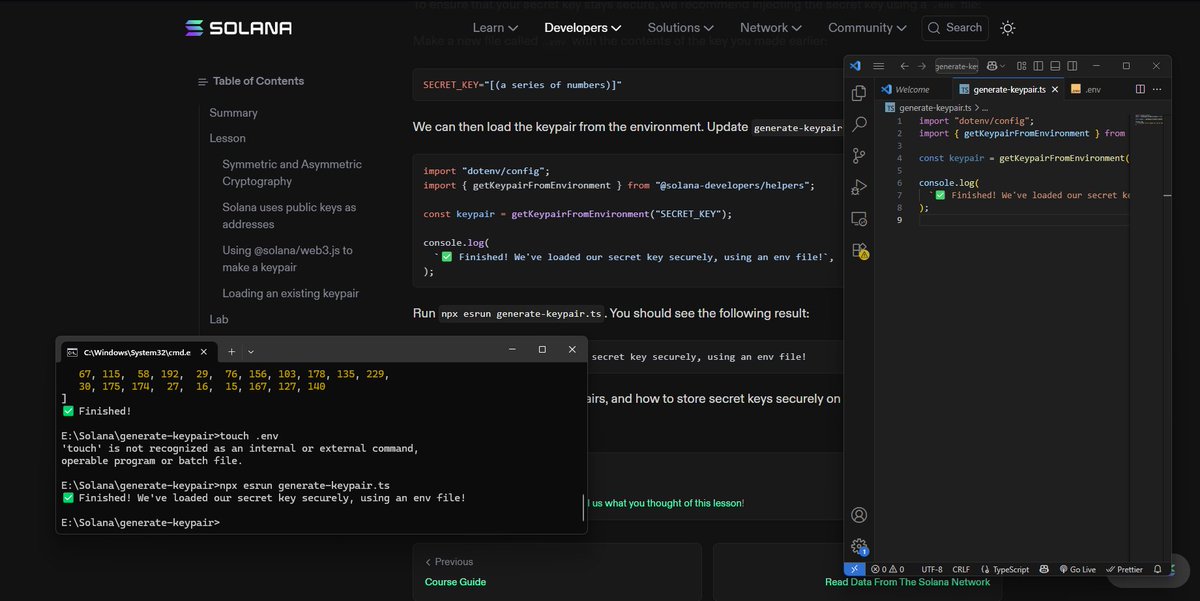Click remote window indicator in VS Code status bar
The image size is (1200, 601).
coord(854,569)
